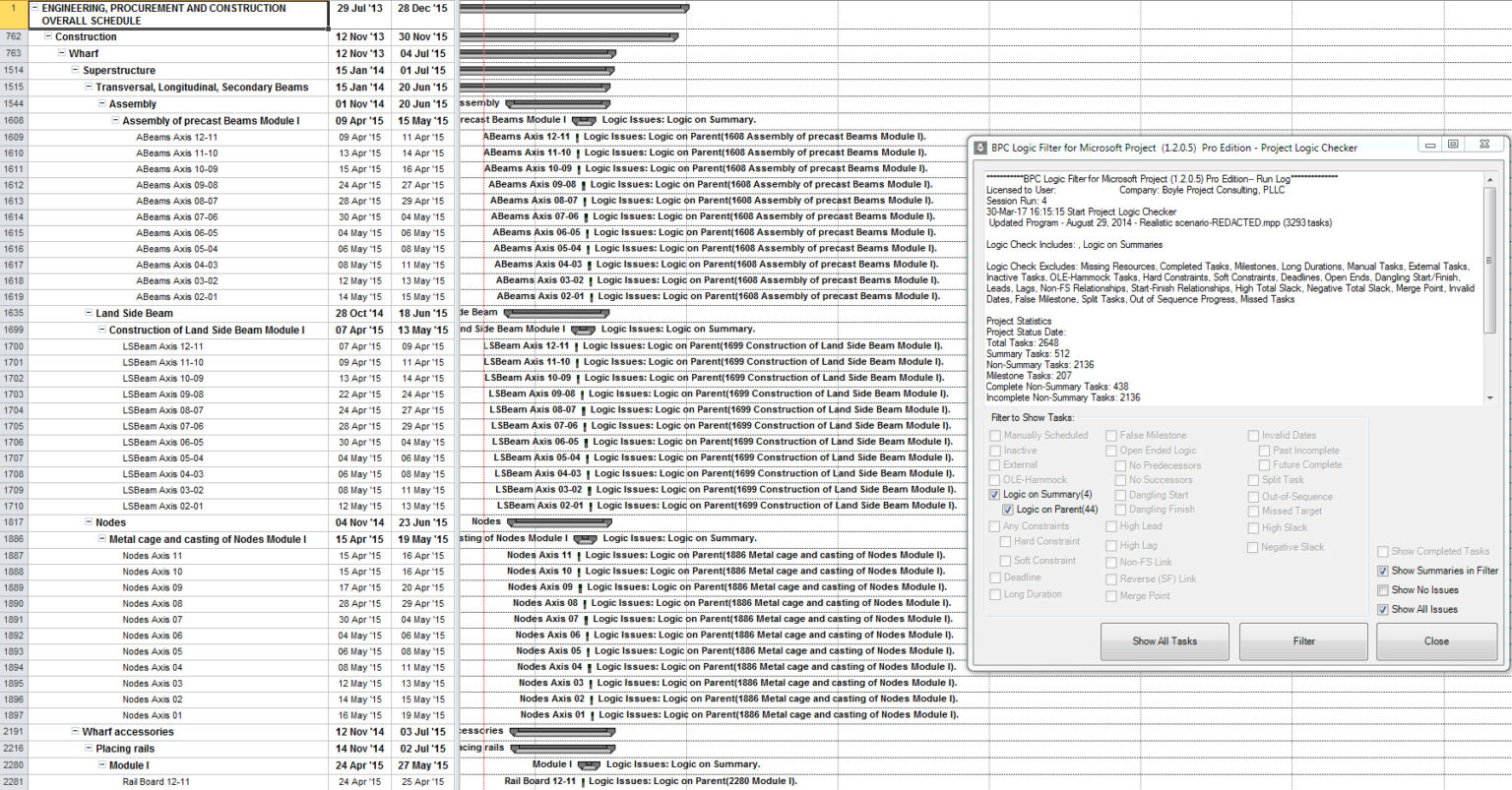This screenshot has width=1512, height=790.
Task: Collapse Assembly of precast Beams Module I
Action: (x=114, y=120)
